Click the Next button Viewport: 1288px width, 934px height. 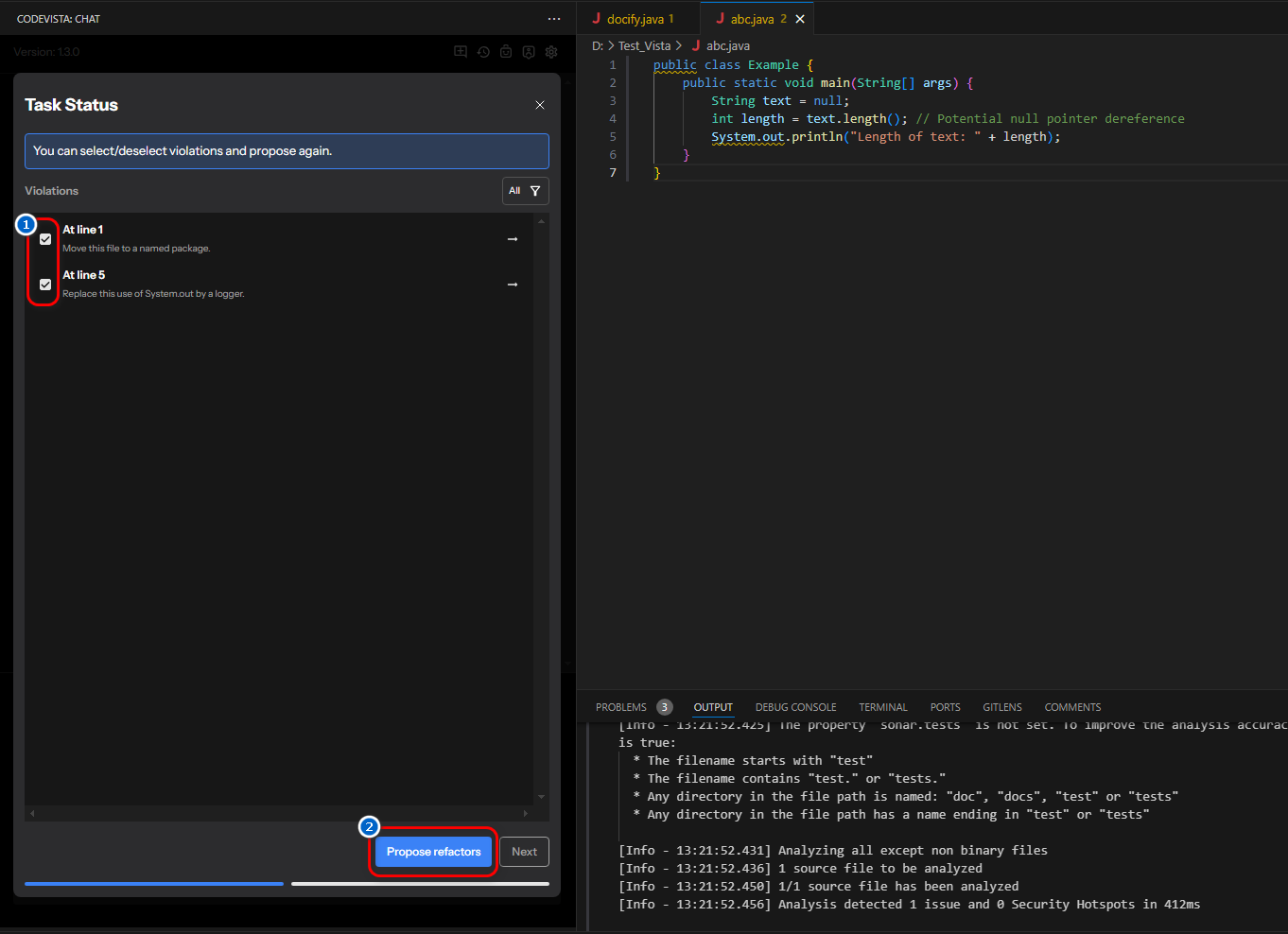coord(524,852)
